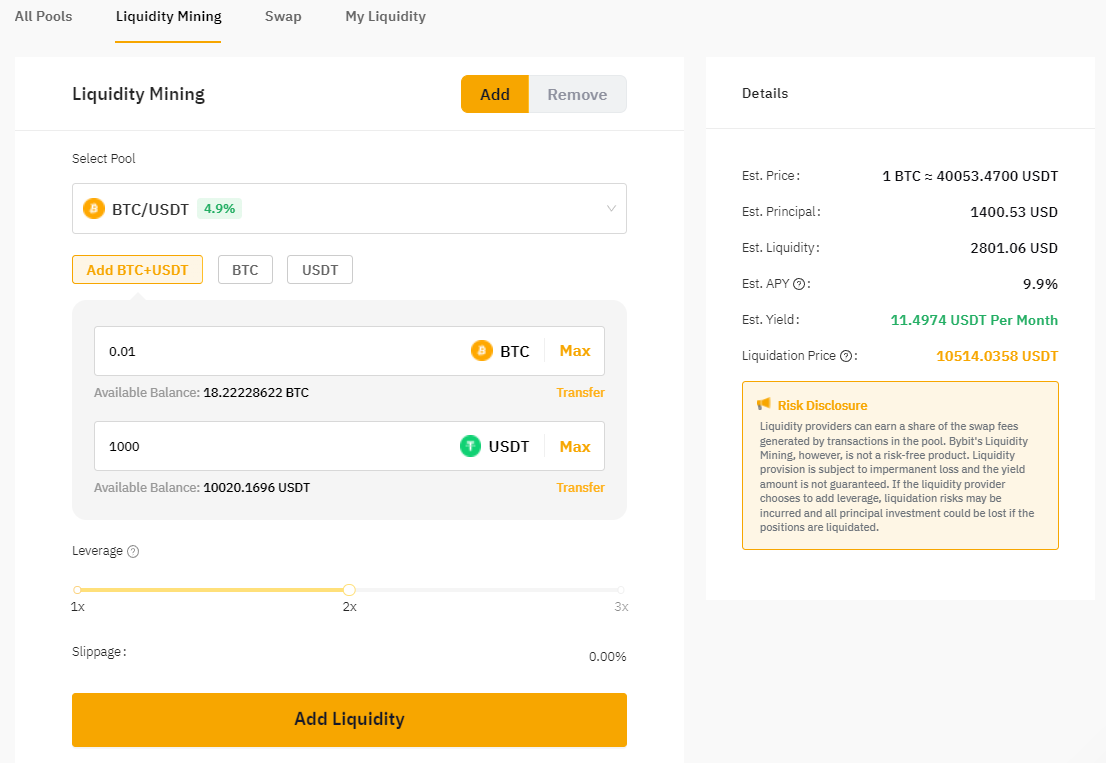
Task: Click the Details panel heading
Action: (x=765, y=93)
